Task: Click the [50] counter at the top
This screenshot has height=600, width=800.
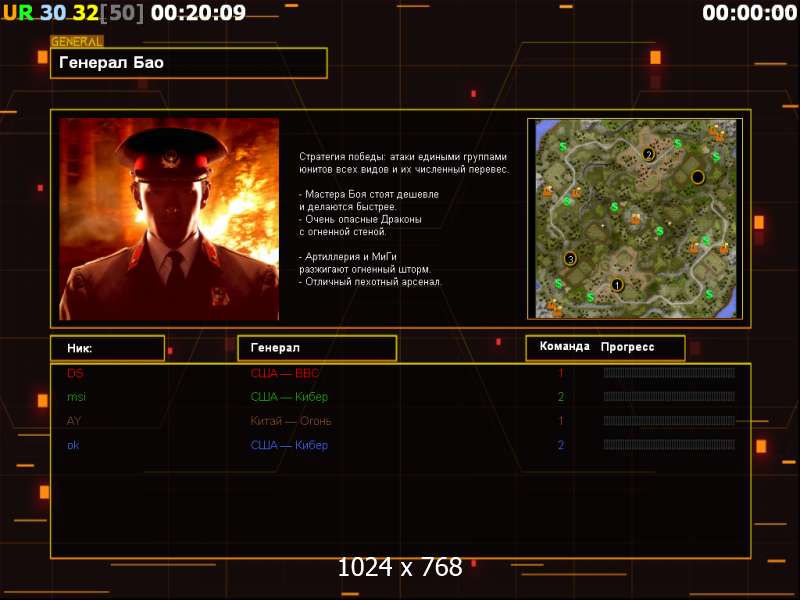Action: (122, 13)
